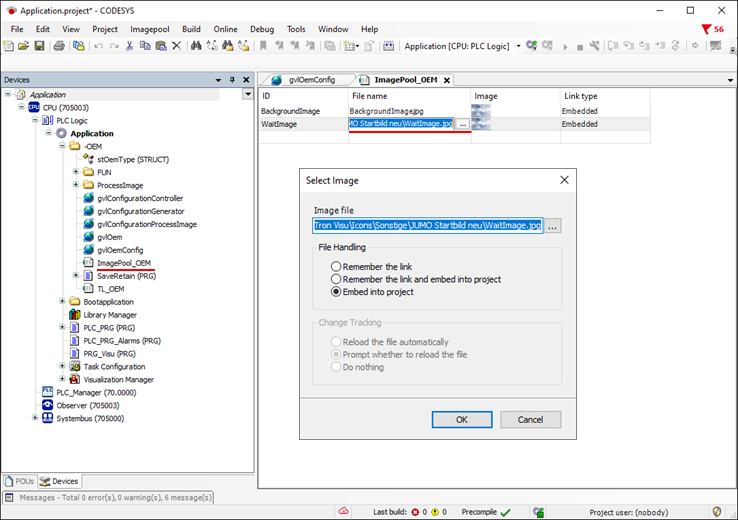This screenshot has height=520, width=738.
Task: Click the Delete X toolbar icon
Action: (176, 46)
